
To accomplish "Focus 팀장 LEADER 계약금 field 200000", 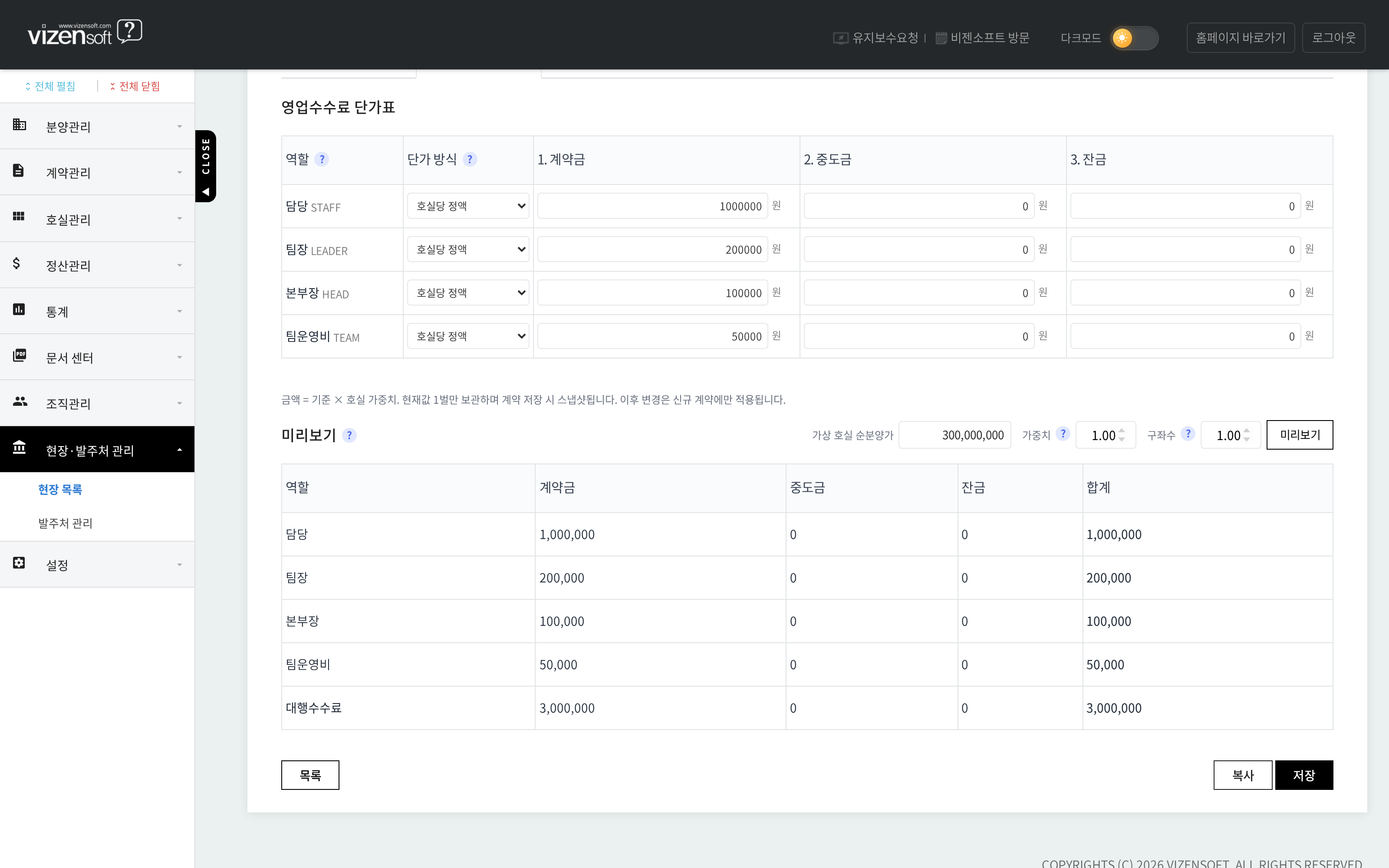I will (652, 249).
